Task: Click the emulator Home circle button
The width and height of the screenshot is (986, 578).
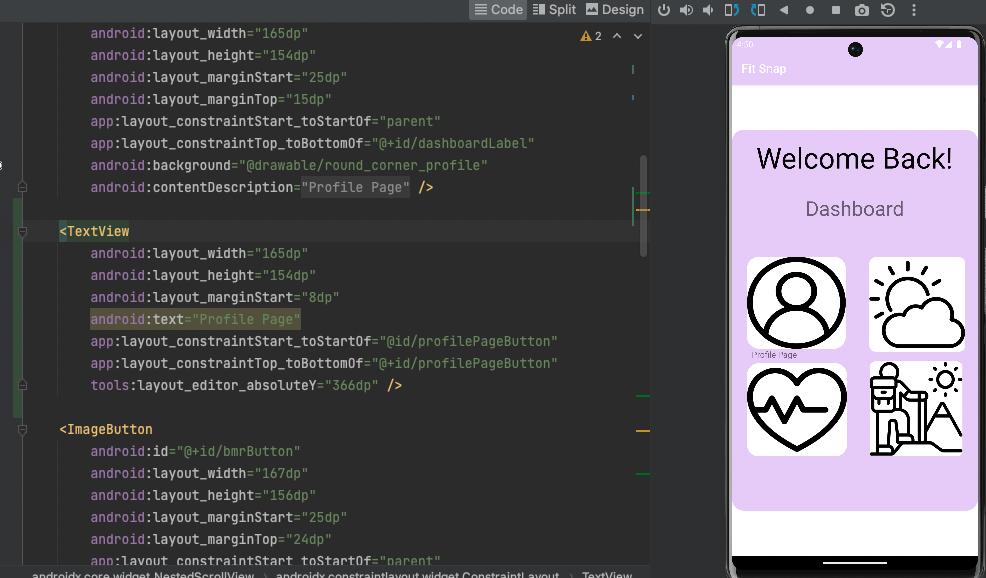Action: (x=810, y=10)
